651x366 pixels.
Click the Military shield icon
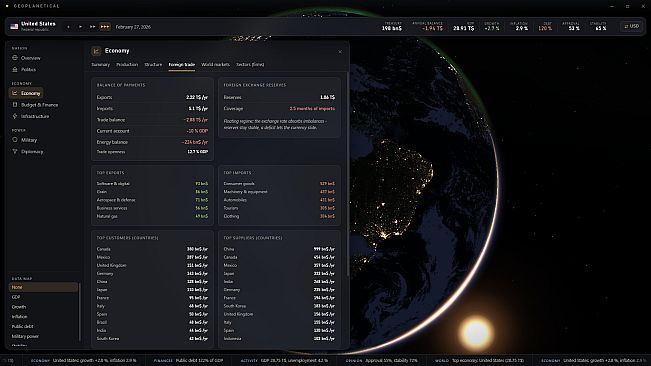click(x=15, y=140)
